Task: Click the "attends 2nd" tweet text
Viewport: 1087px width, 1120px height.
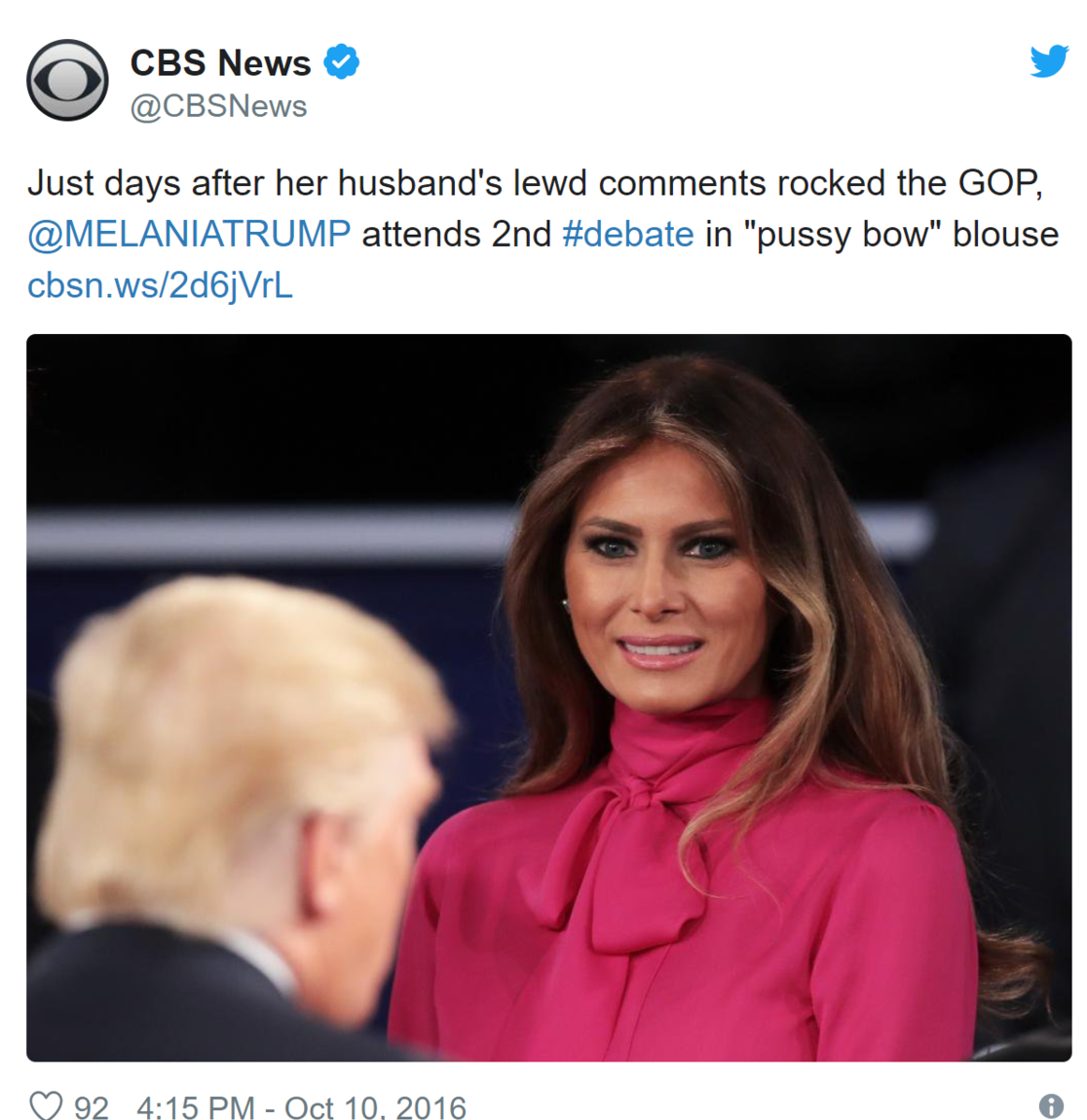Action: point(457,235)
